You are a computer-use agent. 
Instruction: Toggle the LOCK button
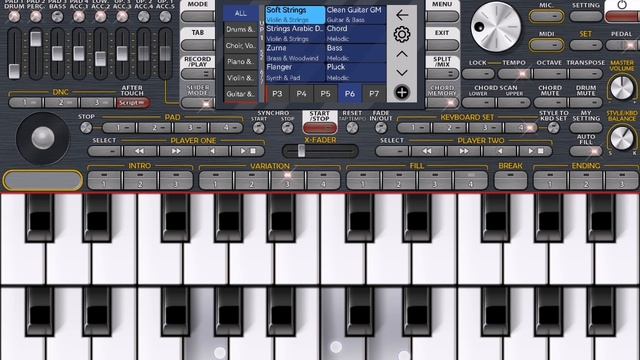pos(478,74)
